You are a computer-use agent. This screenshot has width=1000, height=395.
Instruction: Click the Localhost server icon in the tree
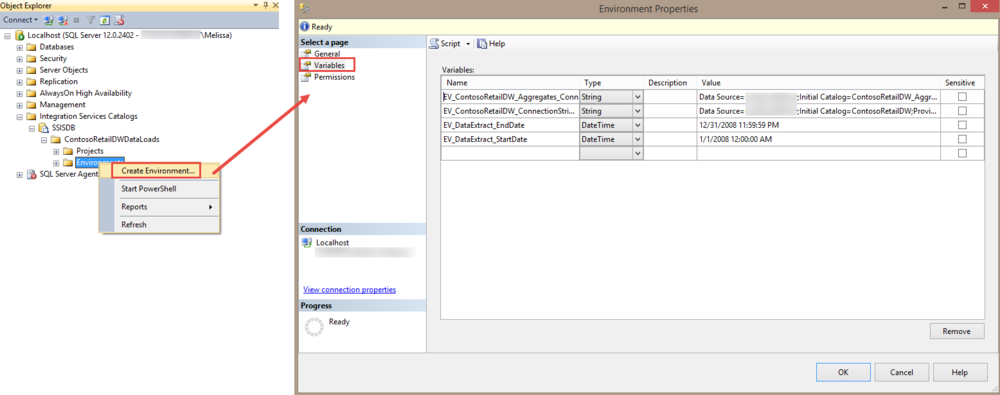[20, 36]
